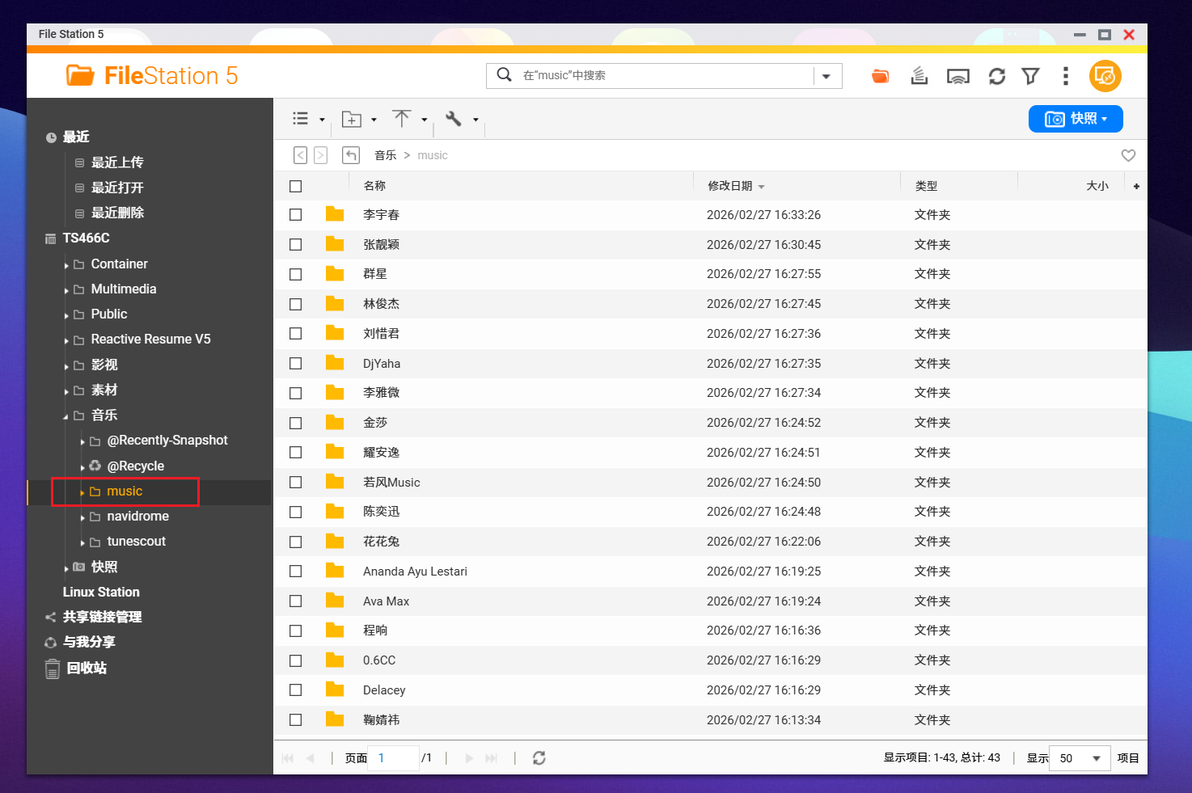Sort by 名称 column header
Screen dimensions: 1192x793
point(374,186)
